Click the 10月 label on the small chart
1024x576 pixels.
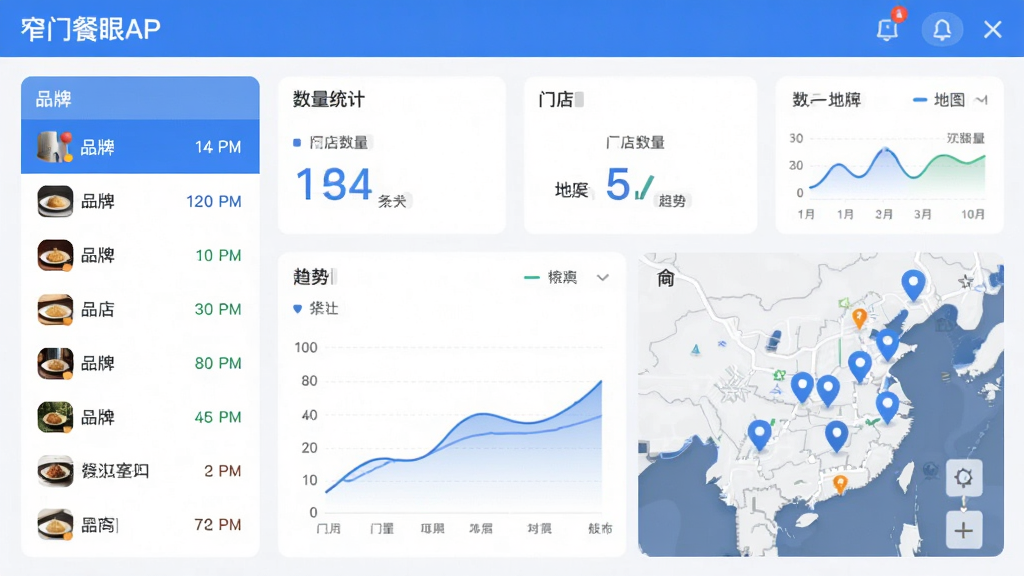click(x=972, y=214)
